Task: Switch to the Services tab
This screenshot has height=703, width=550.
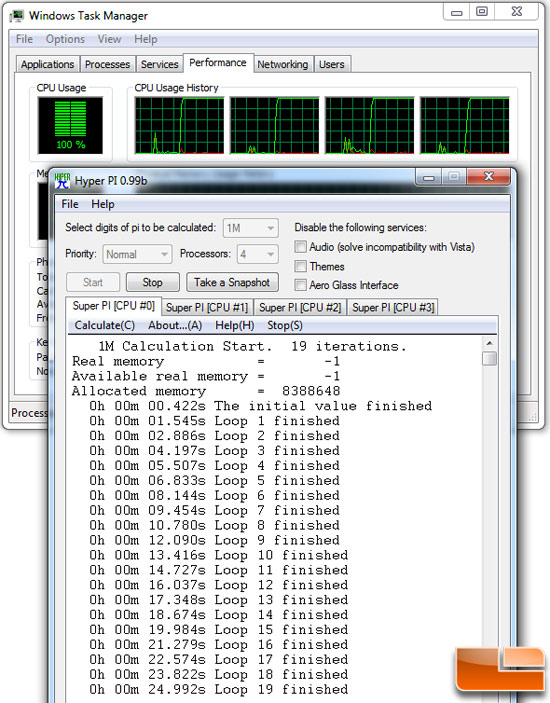Action: coord(160,65)
